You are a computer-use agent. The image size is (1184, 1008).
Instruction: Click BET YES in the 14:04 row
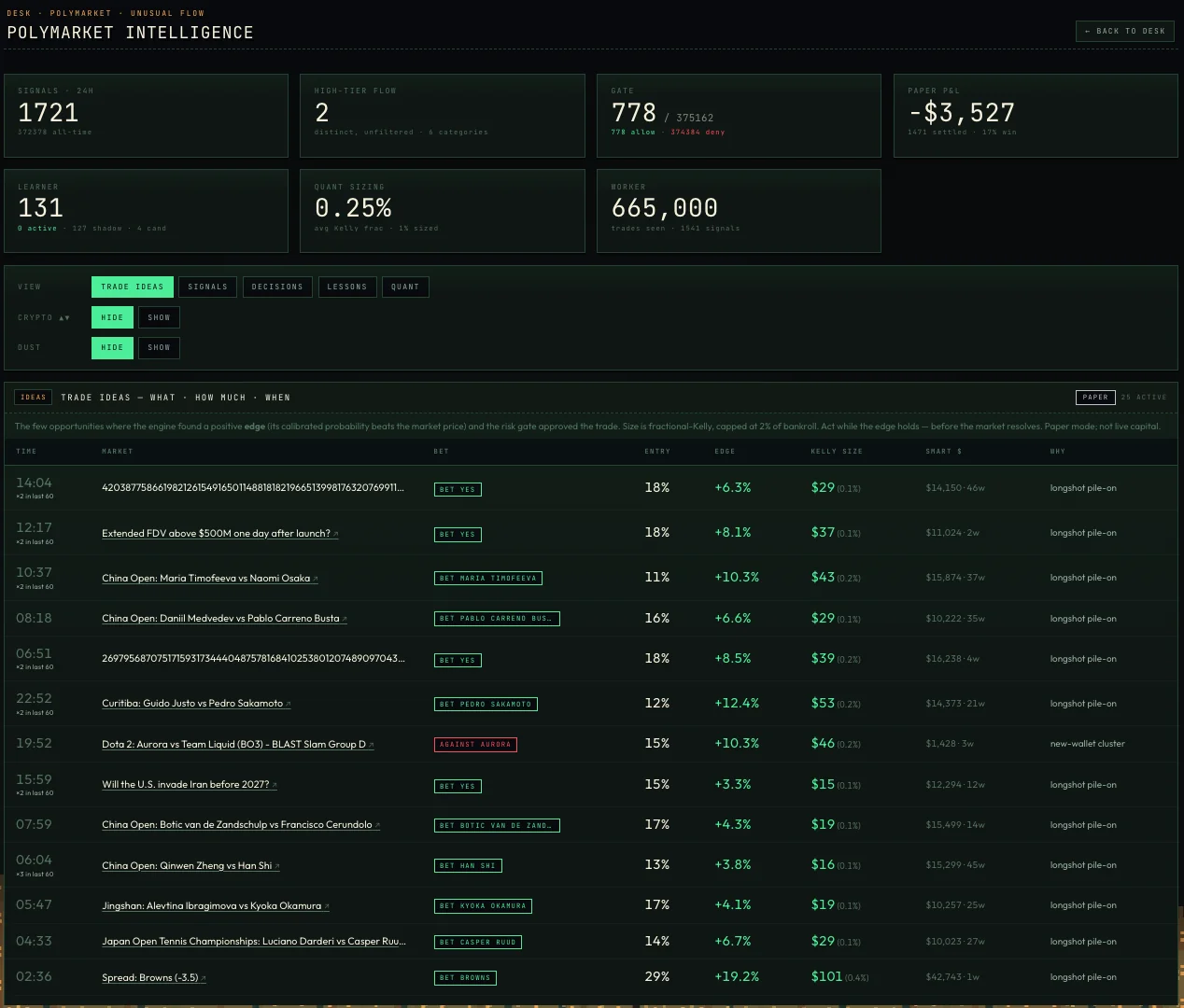458,489
